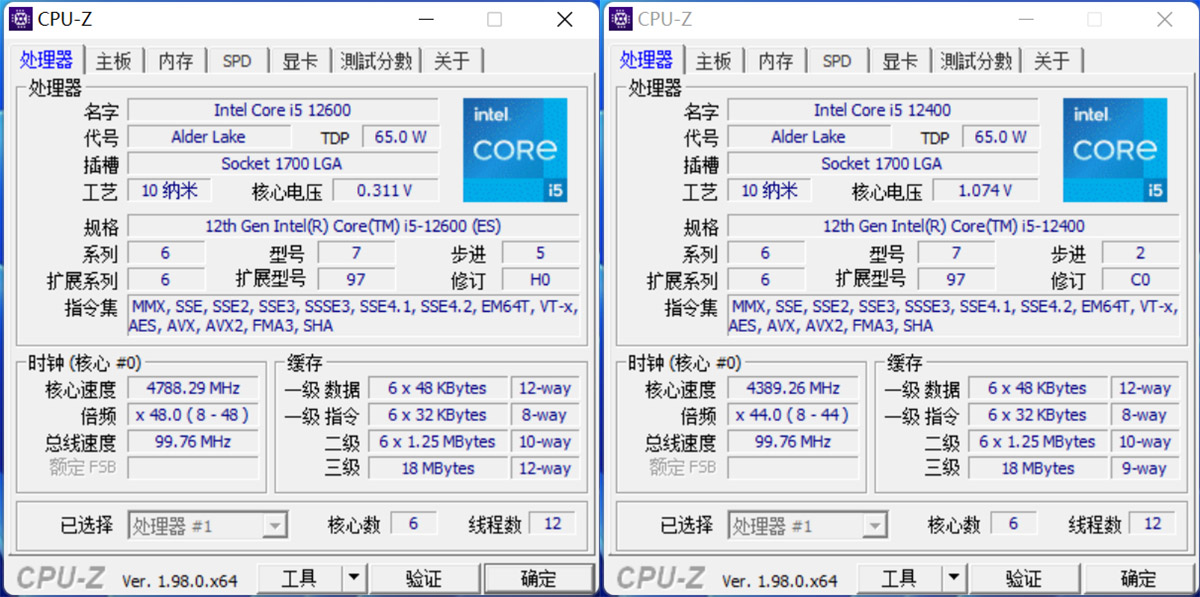Minimize the left CPU-Z window
The height and width of the screenshot is (597, 1200).
click(x=427, y=19)
